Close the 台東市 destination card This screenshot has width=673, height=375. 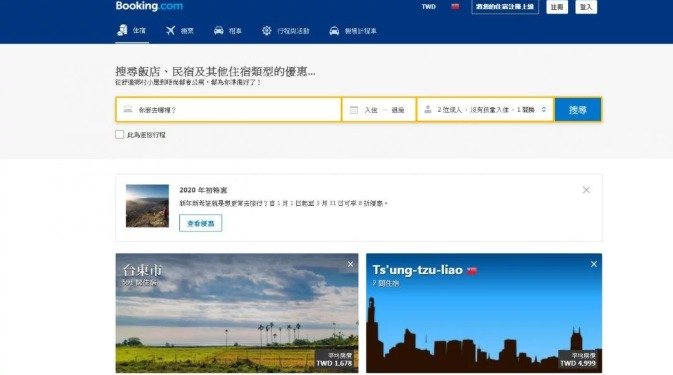350,264
